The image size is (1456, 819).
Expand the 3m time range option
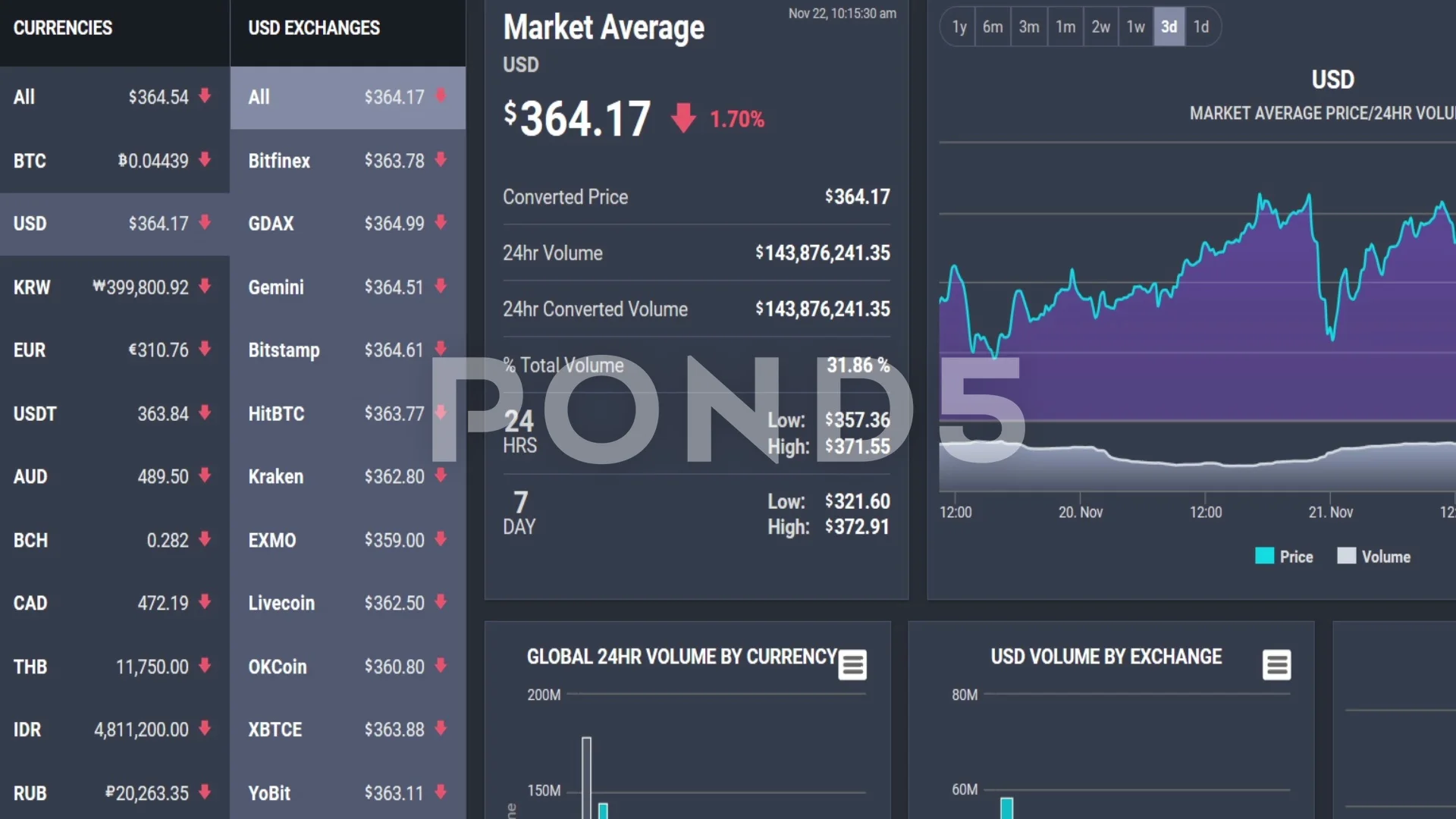pos(1029,27)
